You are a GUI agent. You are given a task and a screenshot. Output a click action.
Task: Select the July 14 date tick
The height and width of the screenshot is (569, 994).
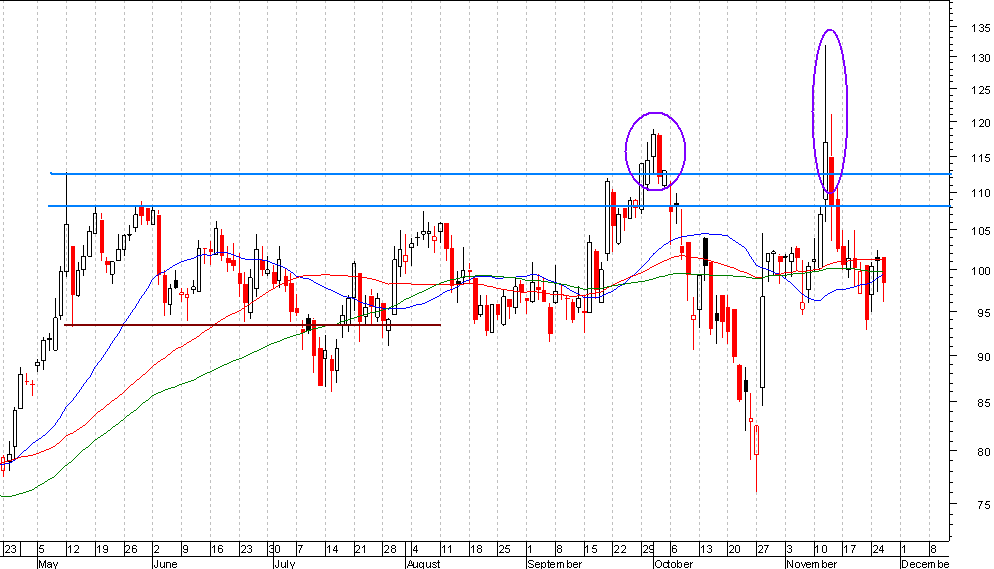(x=332, y=549)
